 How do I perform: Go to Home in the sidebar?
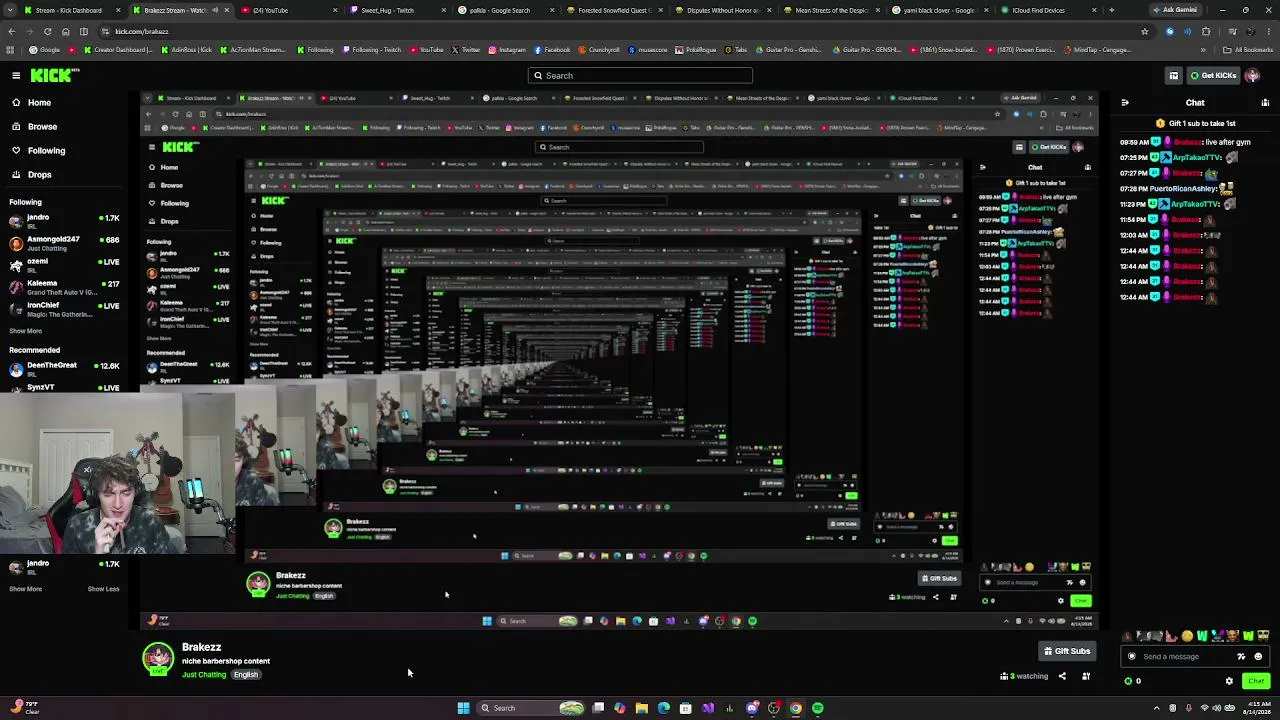tap(39, 102)
